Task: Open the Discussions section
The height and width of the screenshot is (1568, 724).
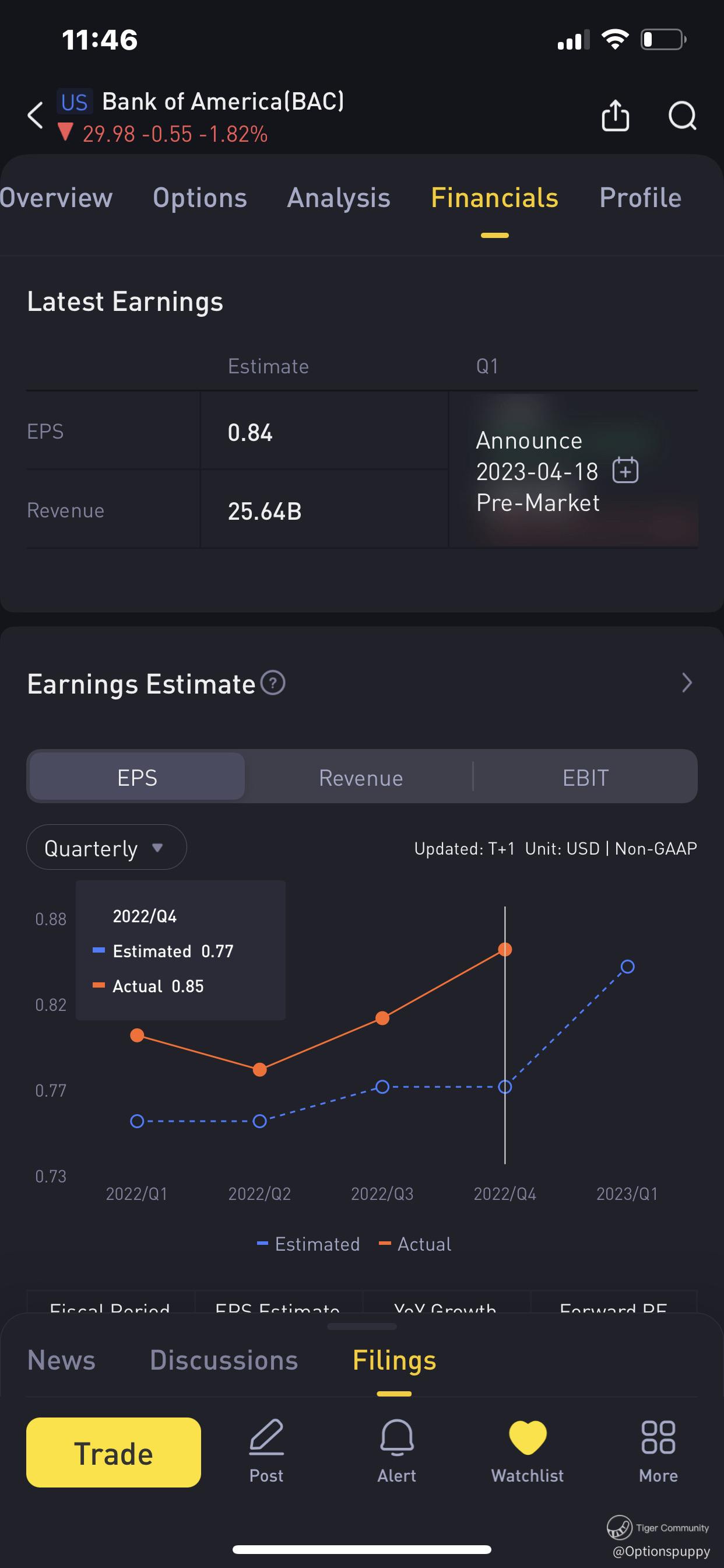Action: [224, 1360]
